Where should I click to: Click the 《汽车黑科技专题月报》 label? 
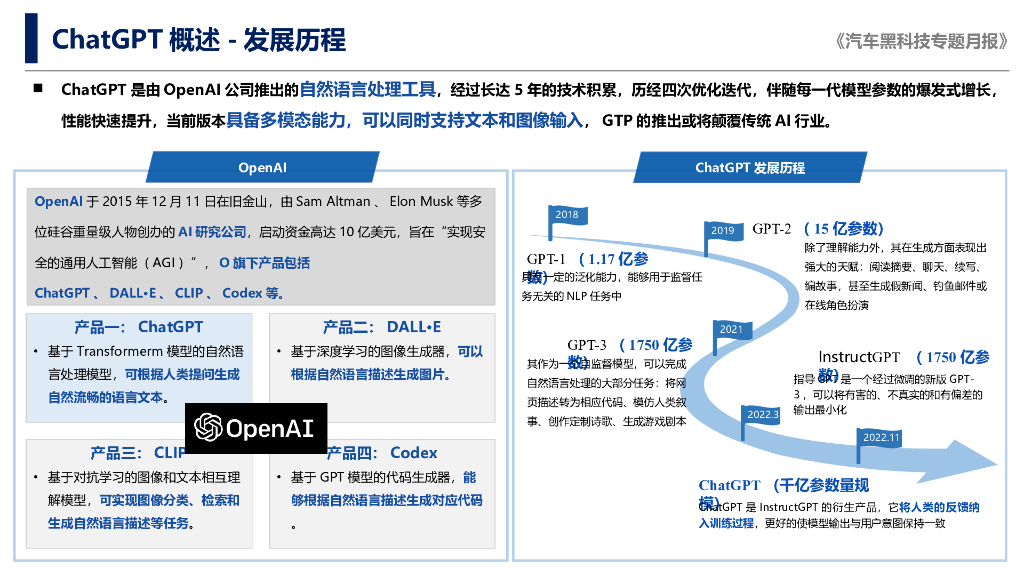pyautogui.click(x=921, y=41)
